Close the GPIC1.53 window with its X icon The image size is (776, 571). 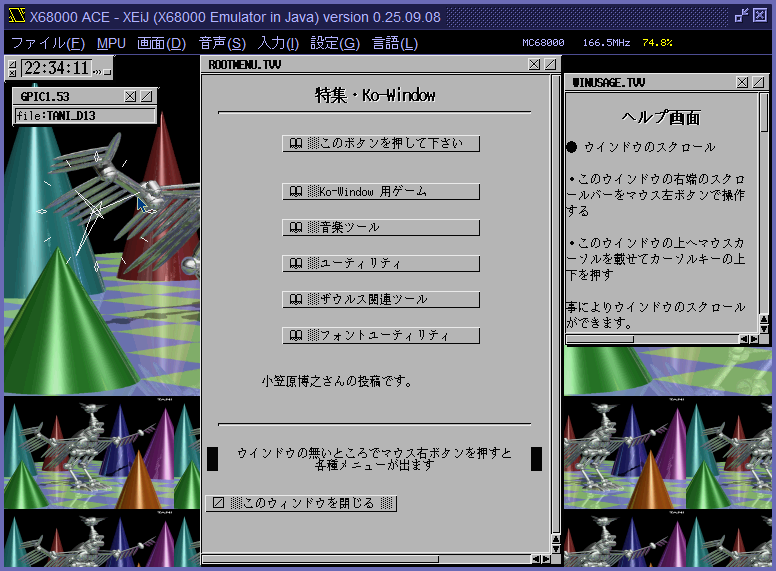point(130,96)
